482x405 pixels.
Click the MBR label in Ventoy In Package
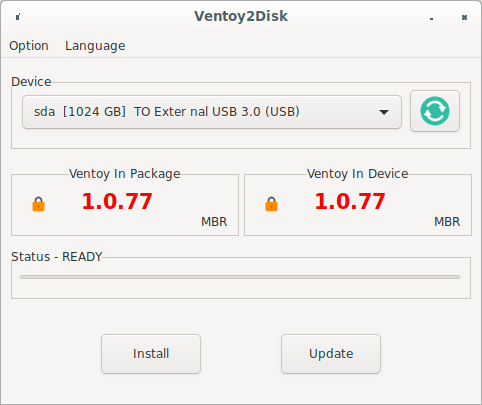pos(214,222)
